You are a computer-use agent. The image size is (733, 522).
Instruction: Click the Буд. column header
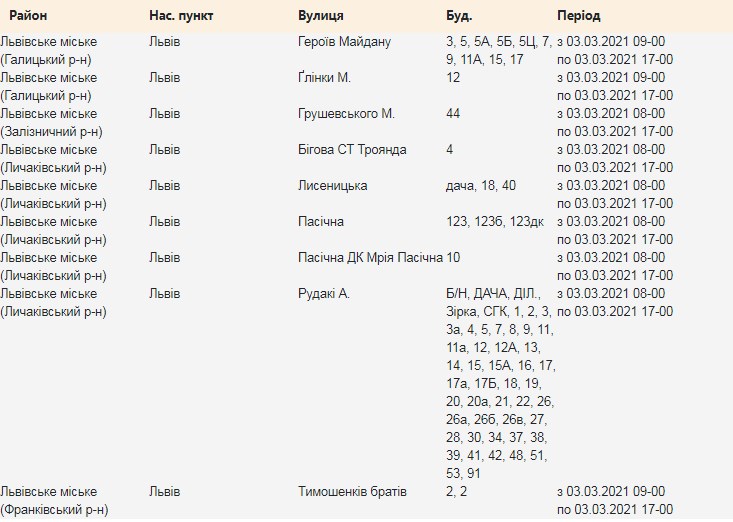coord(459,17)
